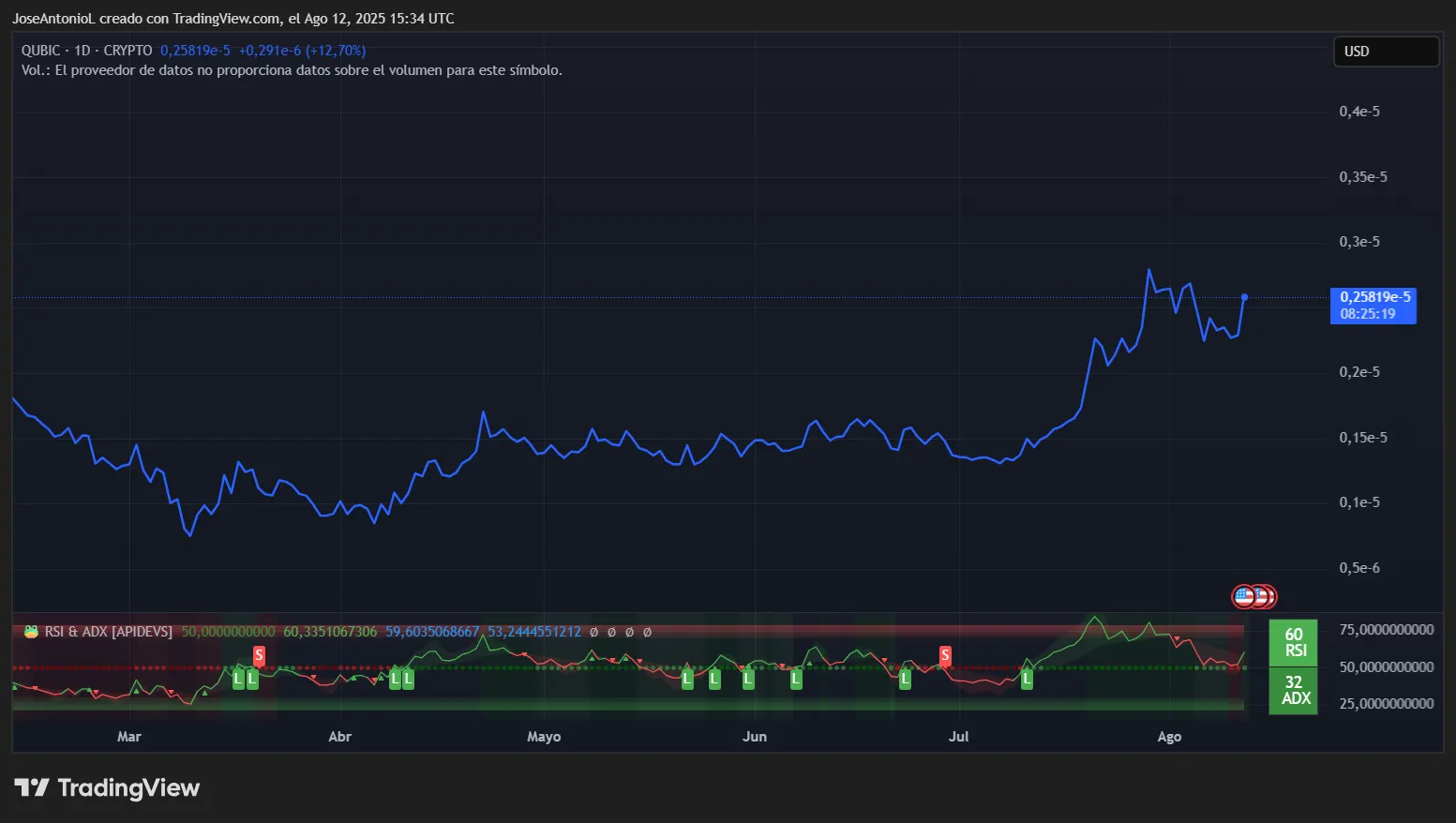Click the frog icon on the RSI & ADX indicator
This screenshot has width=1456, height=823.
click(29, 632)
